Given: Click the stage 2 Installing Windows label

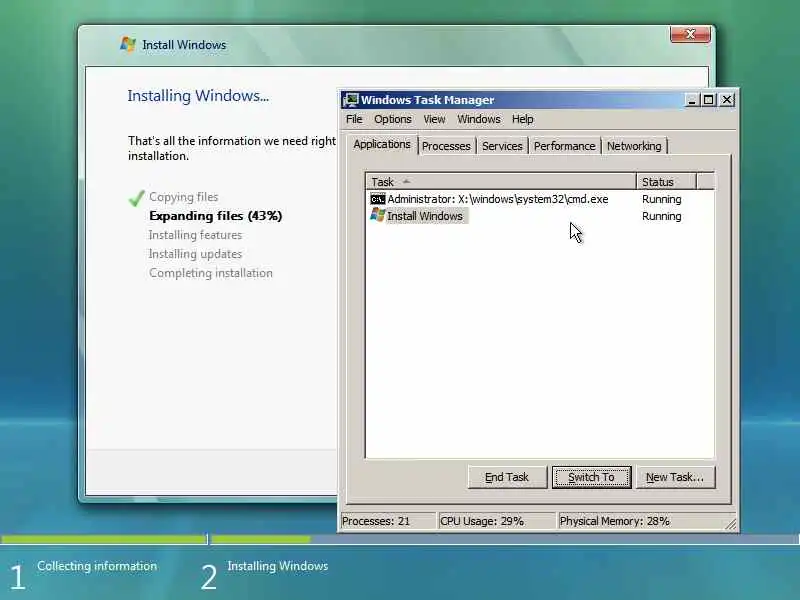Looking at the screenshot, I should point(278,566).
